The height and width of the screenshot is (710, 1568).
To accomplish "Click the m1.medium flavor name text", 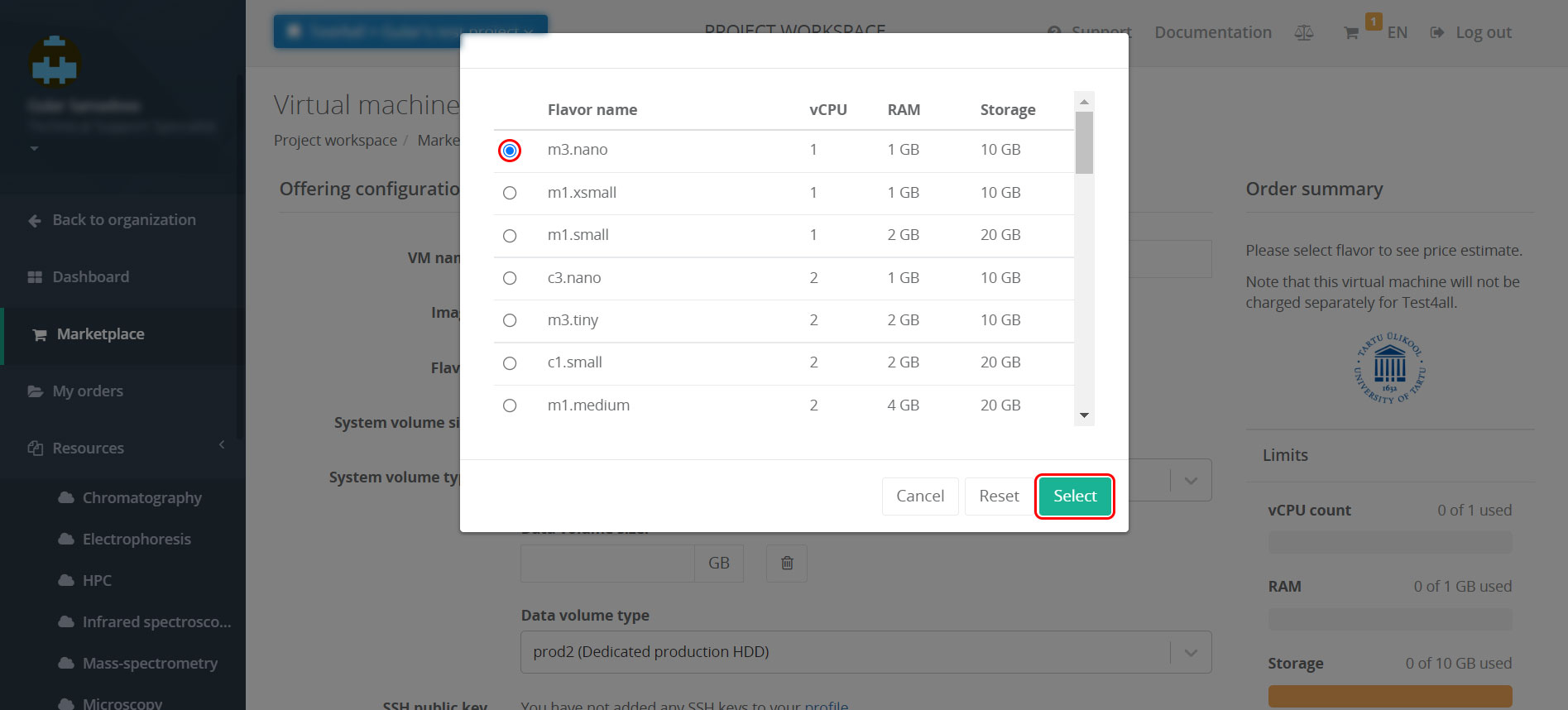I will coord(588,405).
